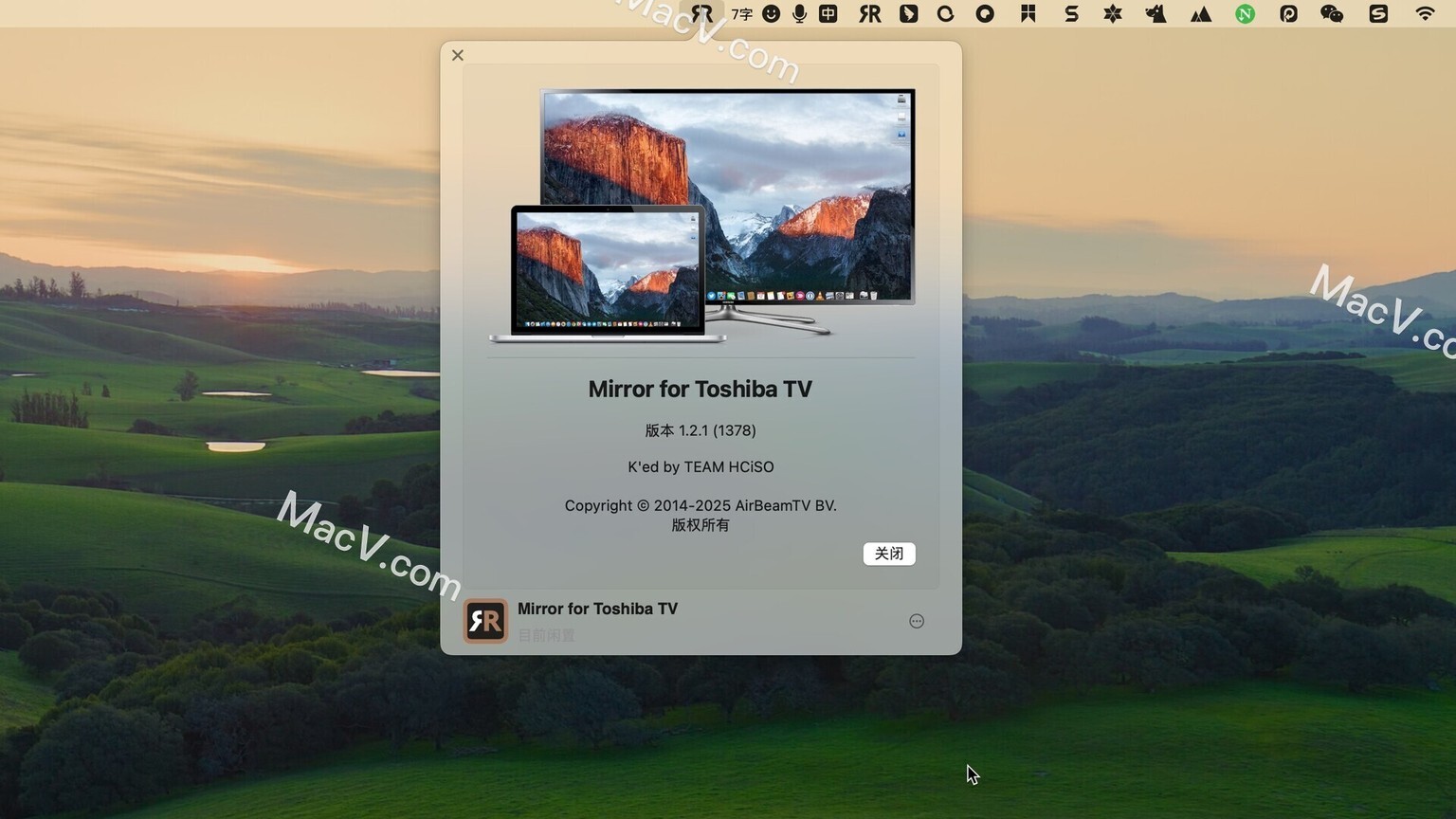Click the single S-shaped menu bar icon
Image resolution: width=1456 pixels, height=819 pixels.
tap(1071, 13)
